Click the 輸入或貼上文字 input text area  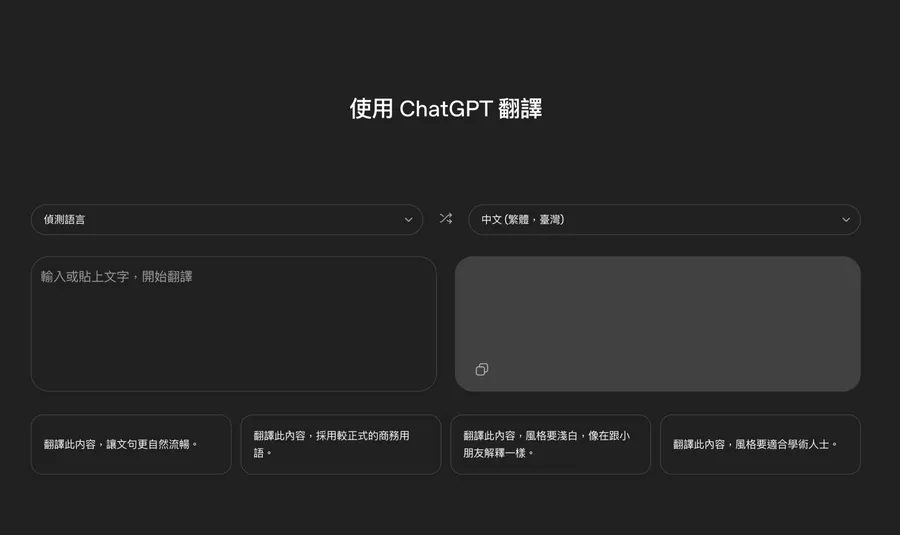[234, 324]
